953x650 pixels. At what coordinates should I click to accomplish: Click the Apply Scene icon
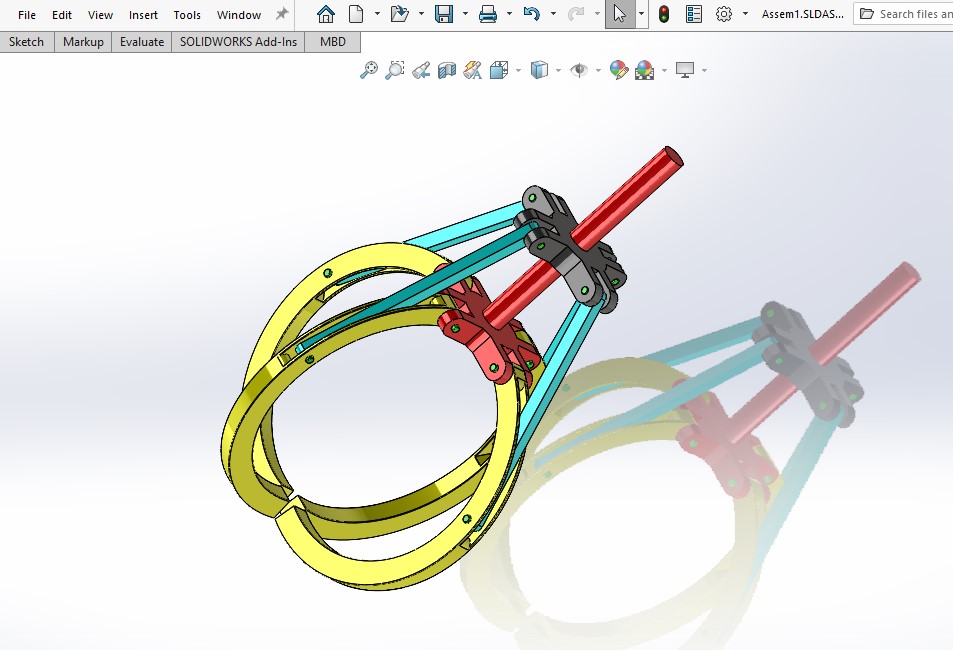(x=644, y=70)
